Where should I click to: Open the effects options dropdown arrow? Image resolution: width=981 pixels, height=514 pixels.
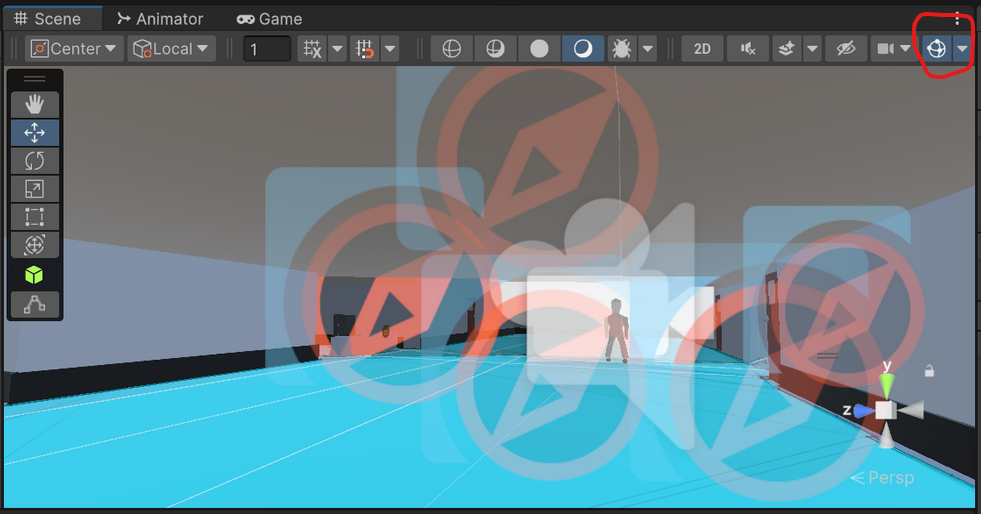(x=812, y=49)
